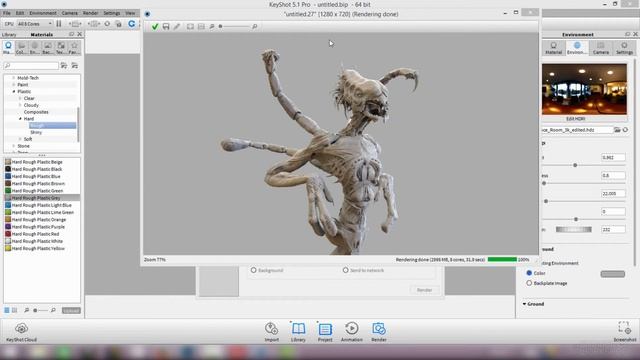Screen dimensions: 640x360
Task: Take a Screenshot using the bottom toolbar
Action: 624,331
